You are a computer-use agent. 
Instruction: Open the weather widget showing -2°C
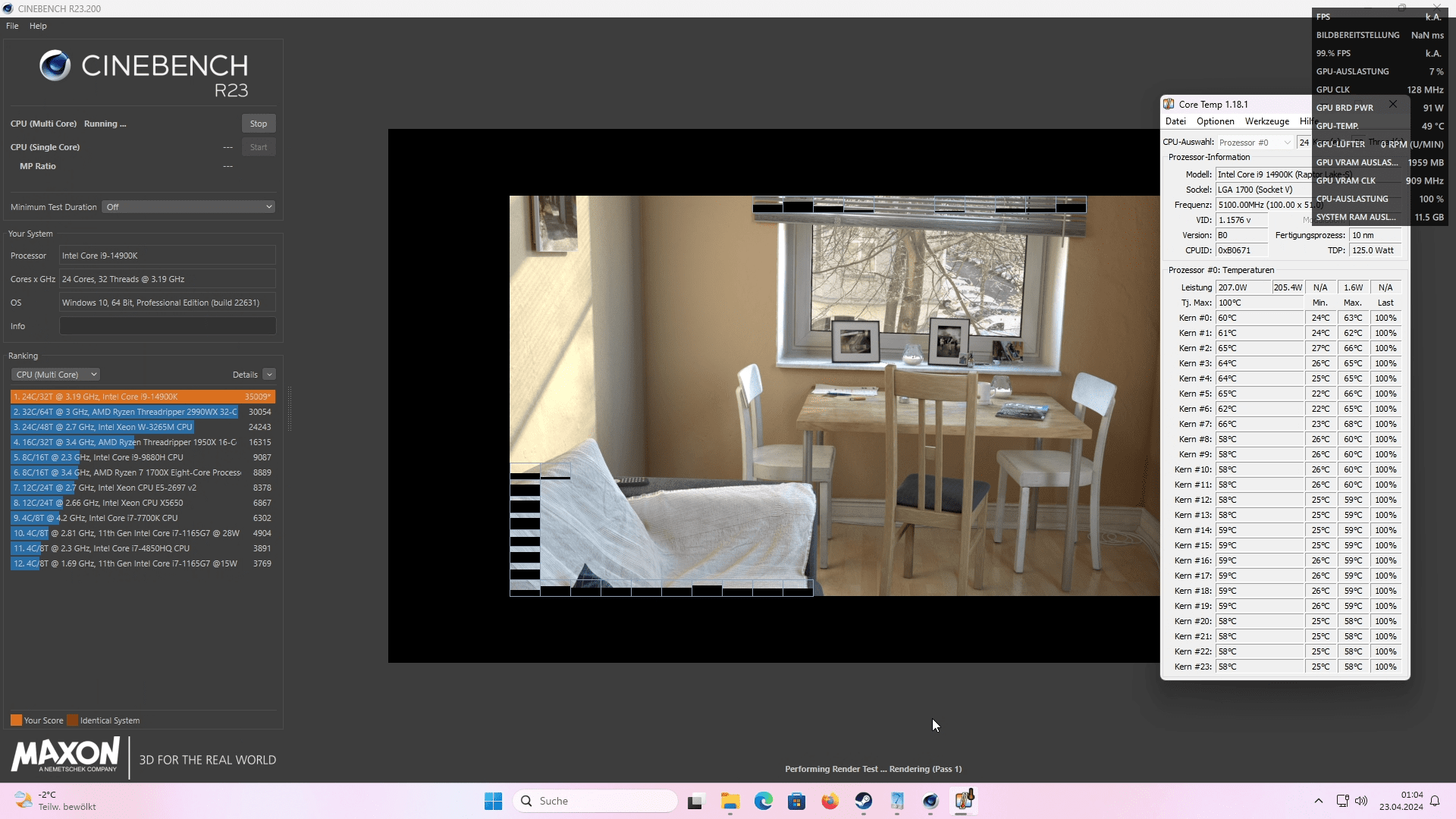pyautogui.click(x=57, y=801)
